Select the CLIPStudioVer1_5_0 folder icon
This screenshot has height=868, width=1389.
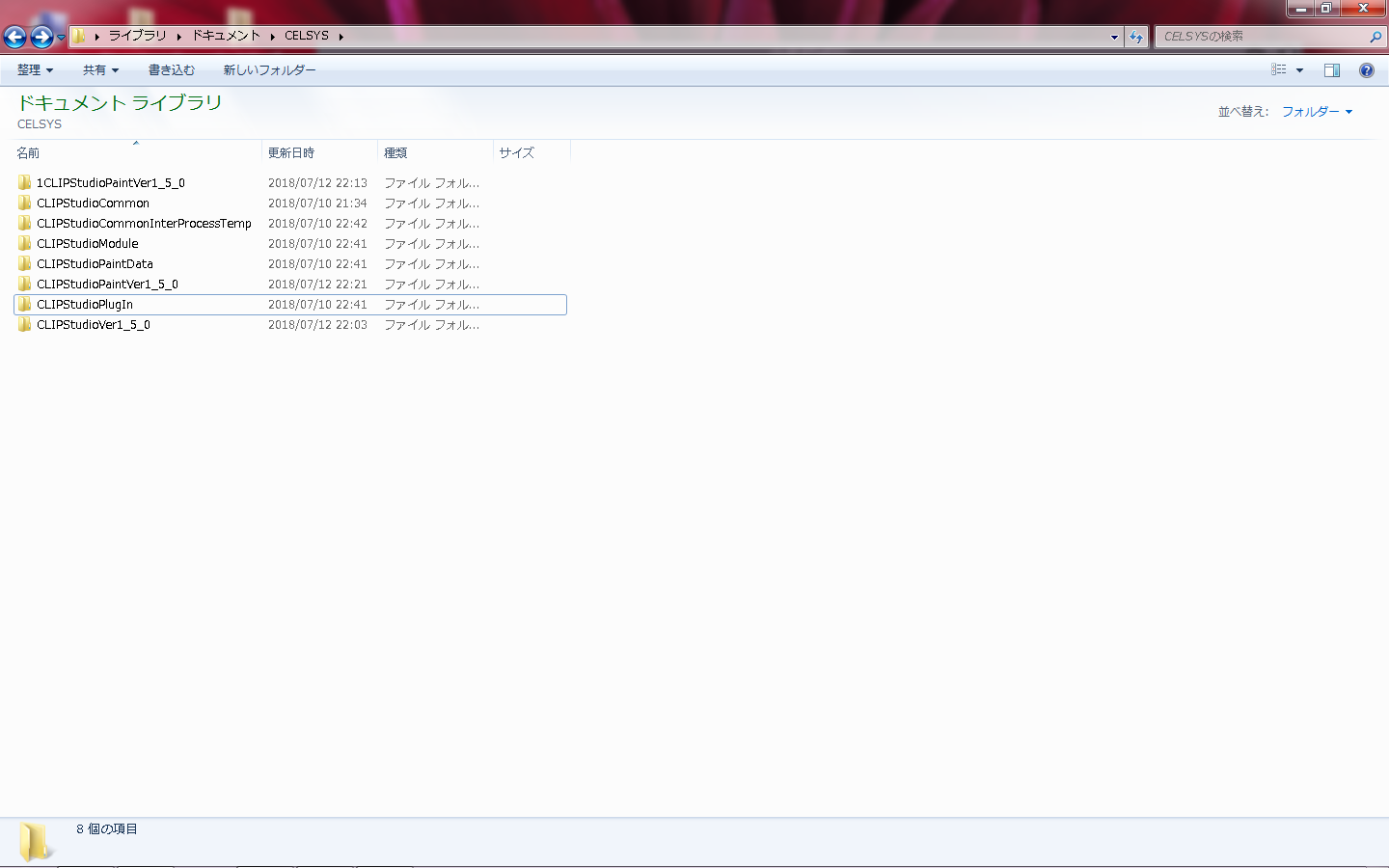pyautogui.click(x=25, y=324)
